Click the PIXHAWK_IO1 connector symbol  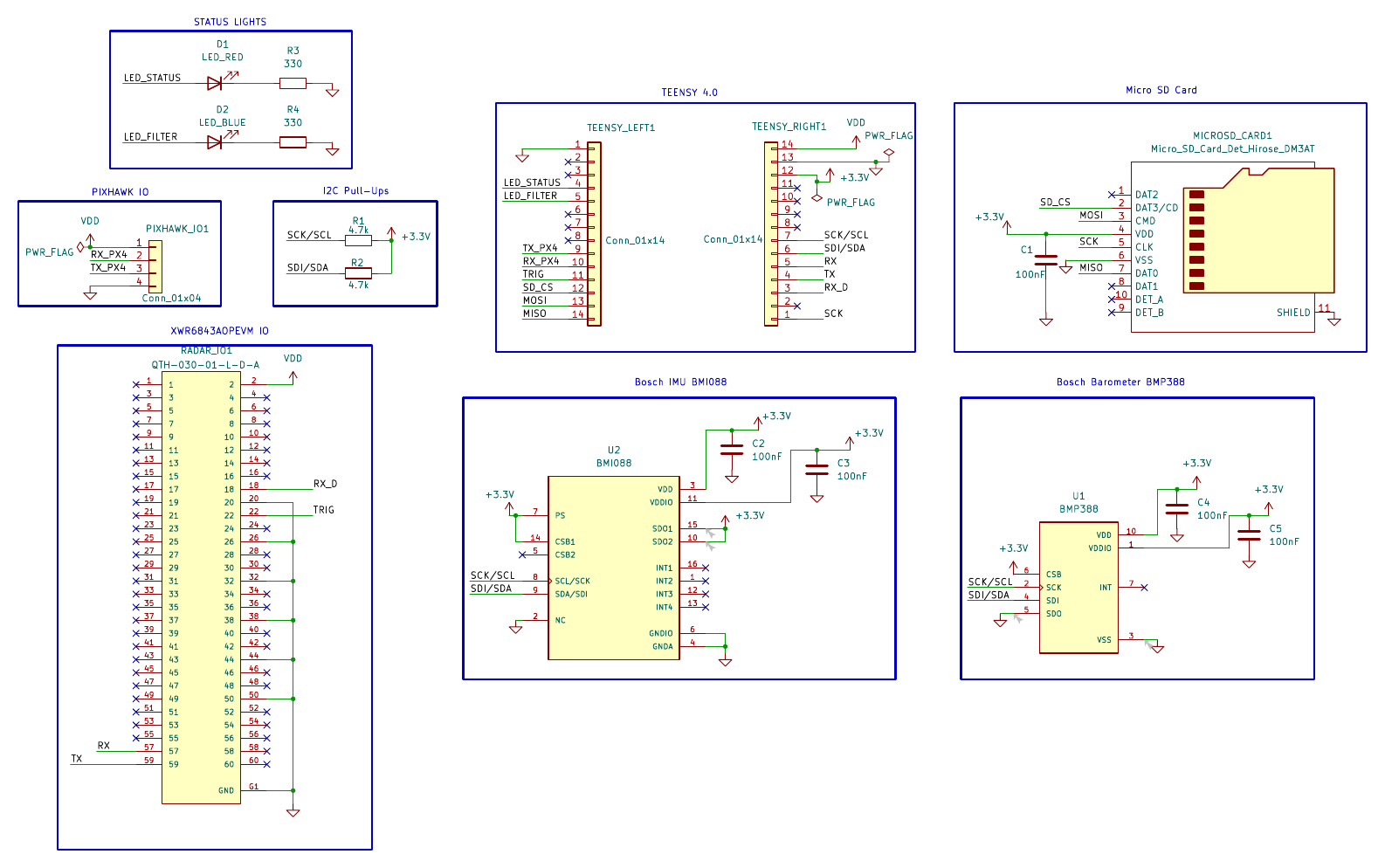pyautogui.click(x=155, y=266)
